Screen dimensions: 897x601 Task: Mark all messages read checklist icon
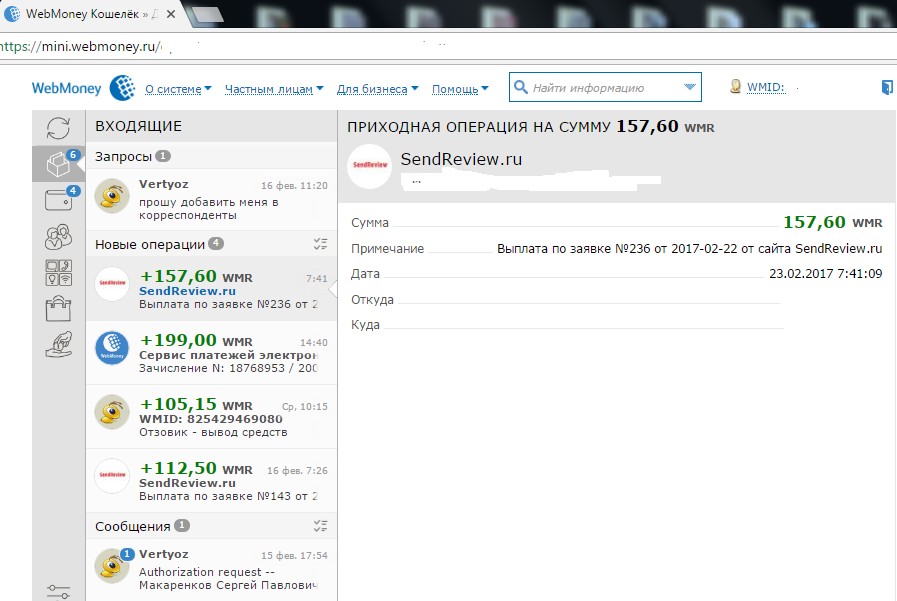point(320,526)
